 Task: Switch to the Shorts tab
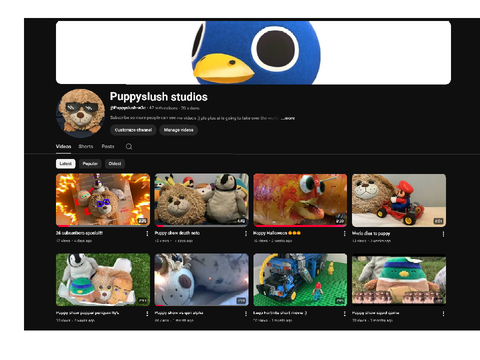coord(86,146)
